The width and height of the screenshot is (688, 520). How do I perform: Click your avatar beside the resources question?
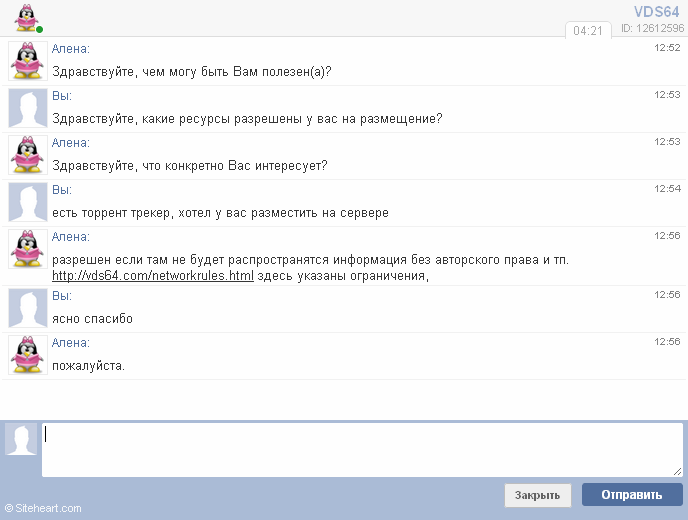tap(28, 108)
